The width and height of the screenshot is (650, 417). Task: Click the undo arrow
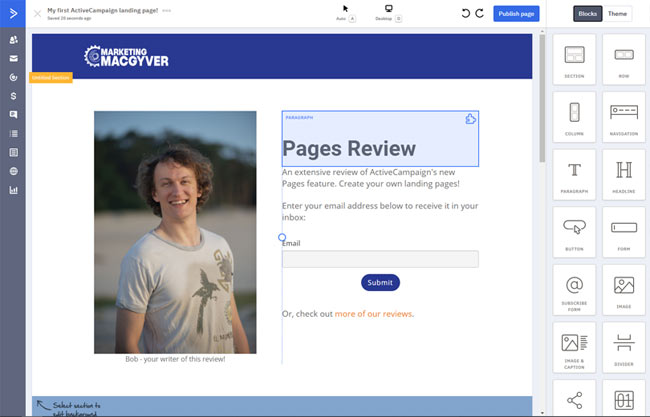[465, 13]
